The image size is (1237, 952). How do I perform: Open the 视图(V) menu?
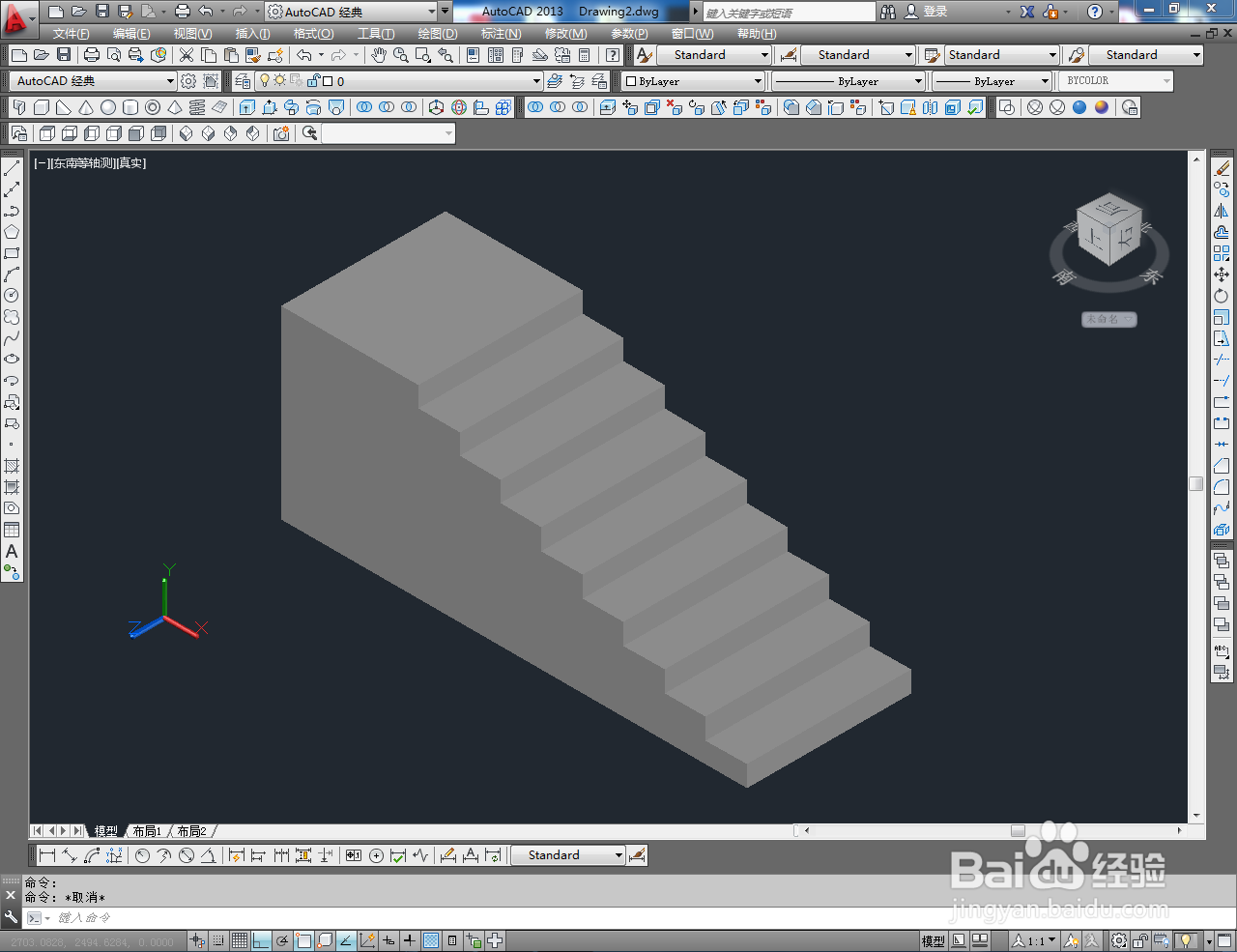192,34
